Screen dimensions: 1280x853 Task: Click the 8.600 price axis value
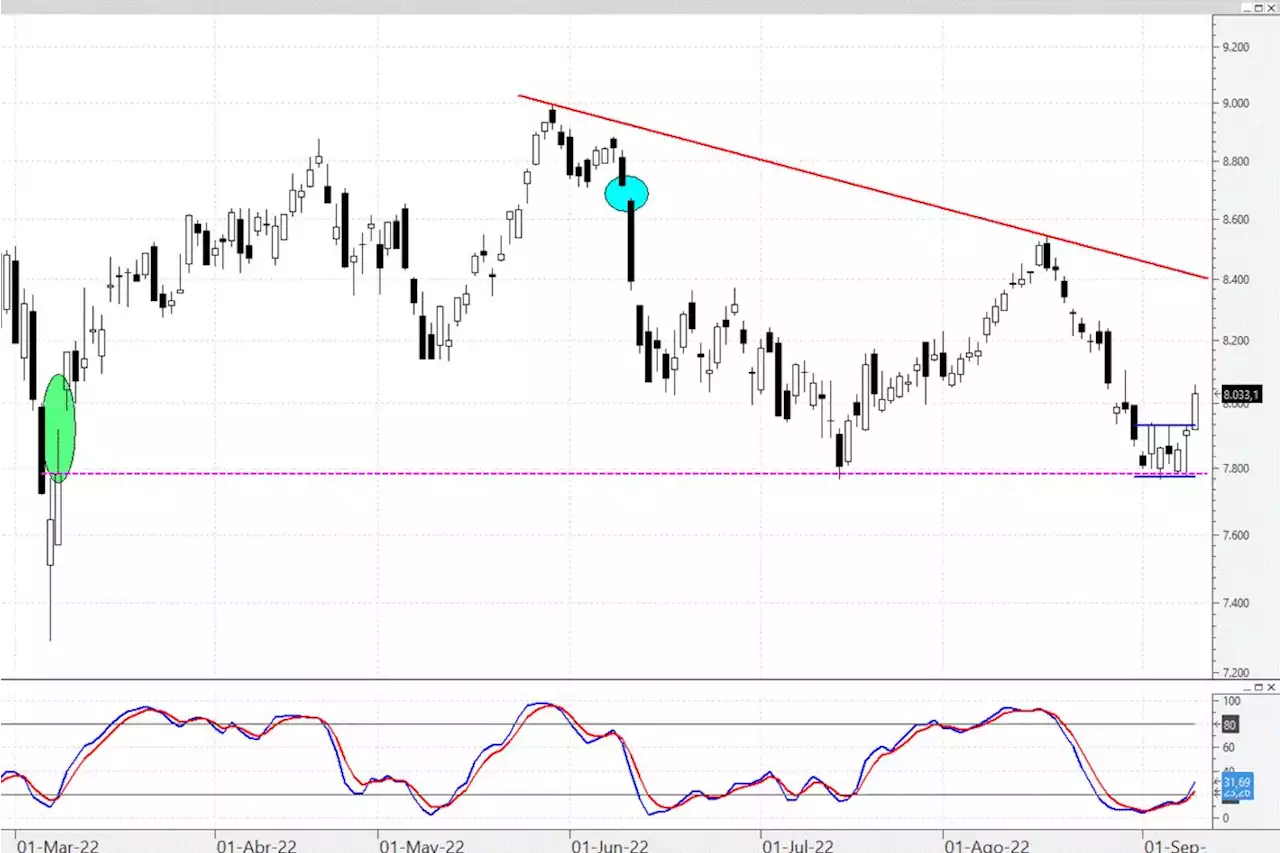1235,219
